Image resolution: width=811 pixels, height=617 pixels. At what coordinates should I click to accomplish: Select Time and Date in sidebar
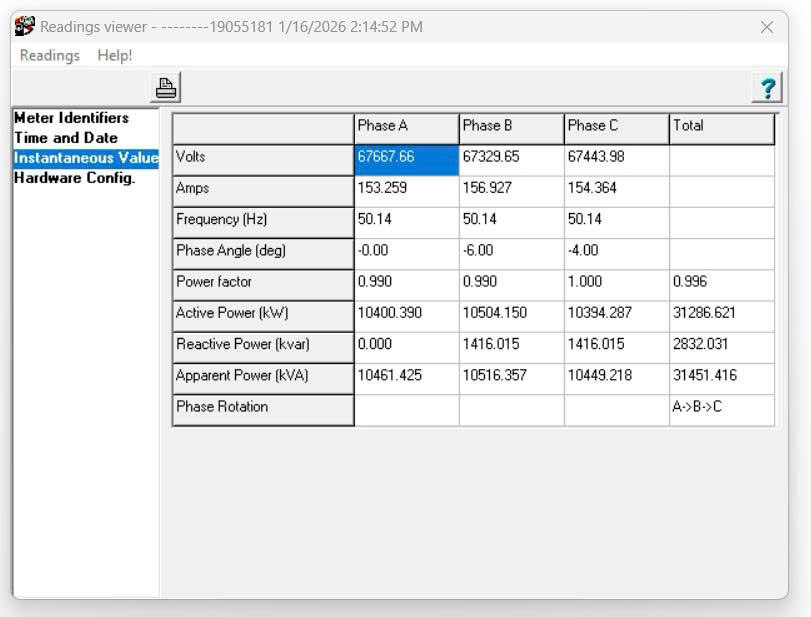[66, 138]
